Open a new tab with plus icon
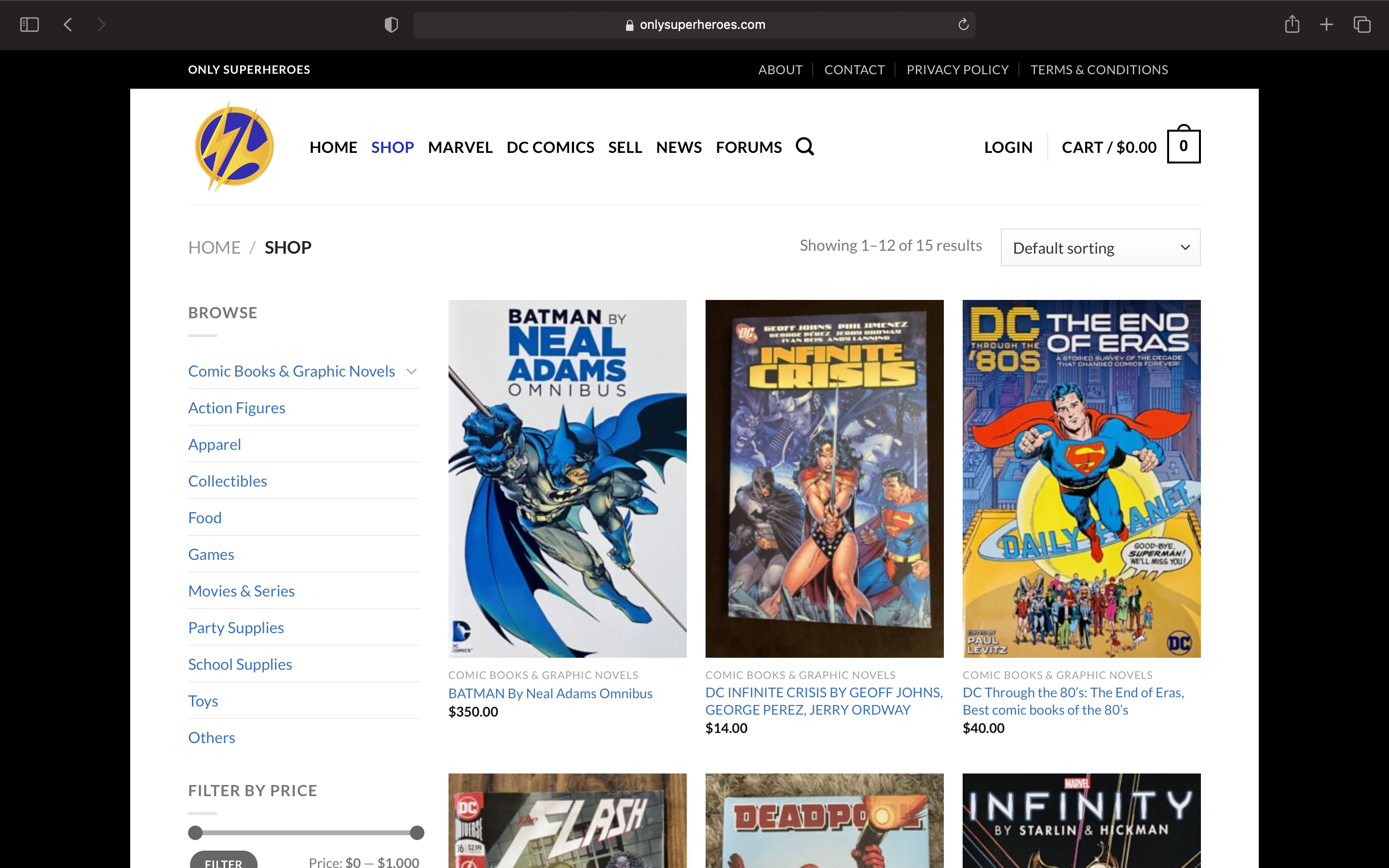 pyautogui.click(x=1326, y=25)
